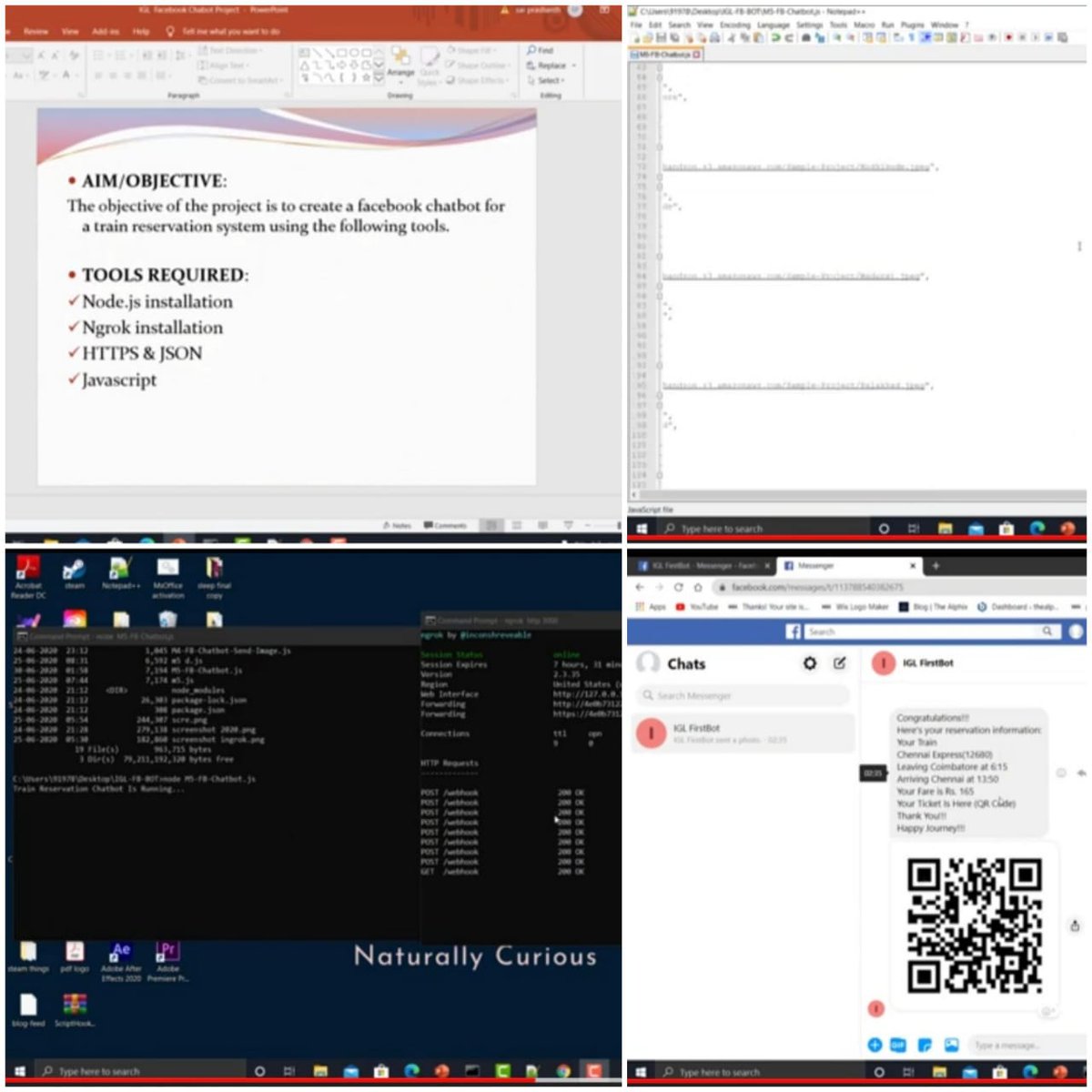Open Plugins menu in Notepad++
This screenshot has width=1092, height=1092.
[x=912, y=25]
